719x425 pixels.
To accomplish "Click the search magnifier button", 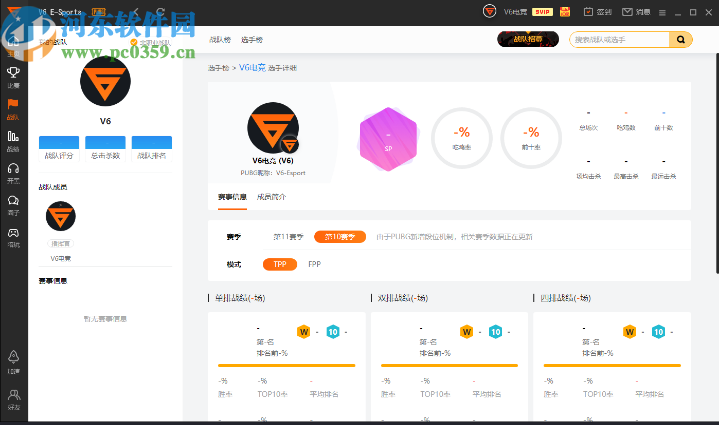I will coord(681,39).
